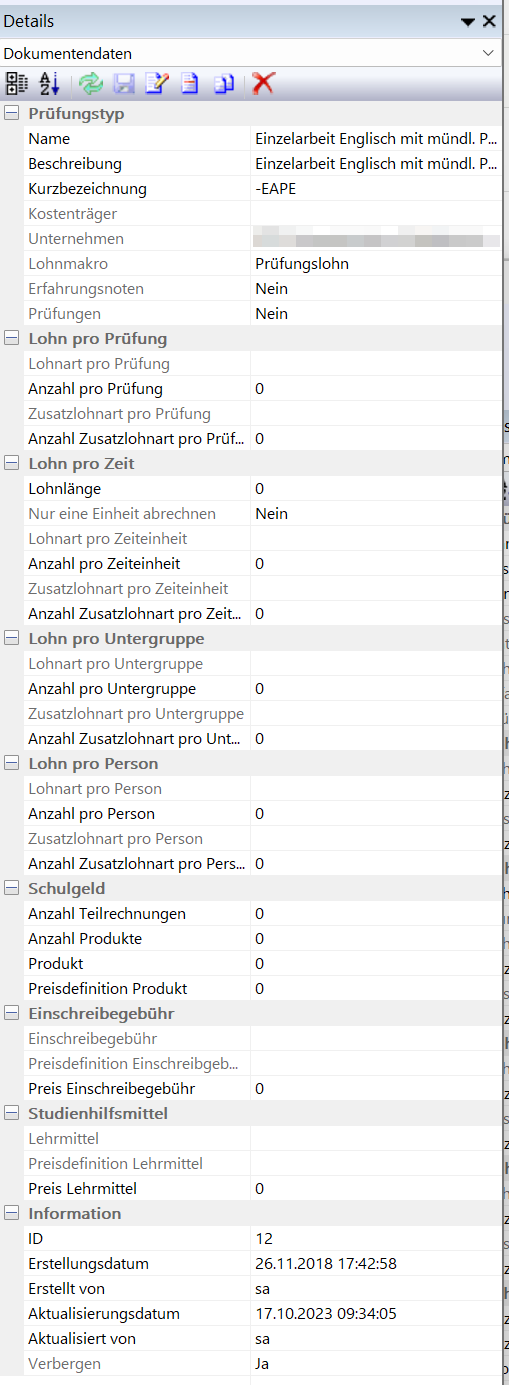The height and width of the screenshot is (1385, 509).
Task: Click the categorized view icon in toolbar
Action: (17, 83)
